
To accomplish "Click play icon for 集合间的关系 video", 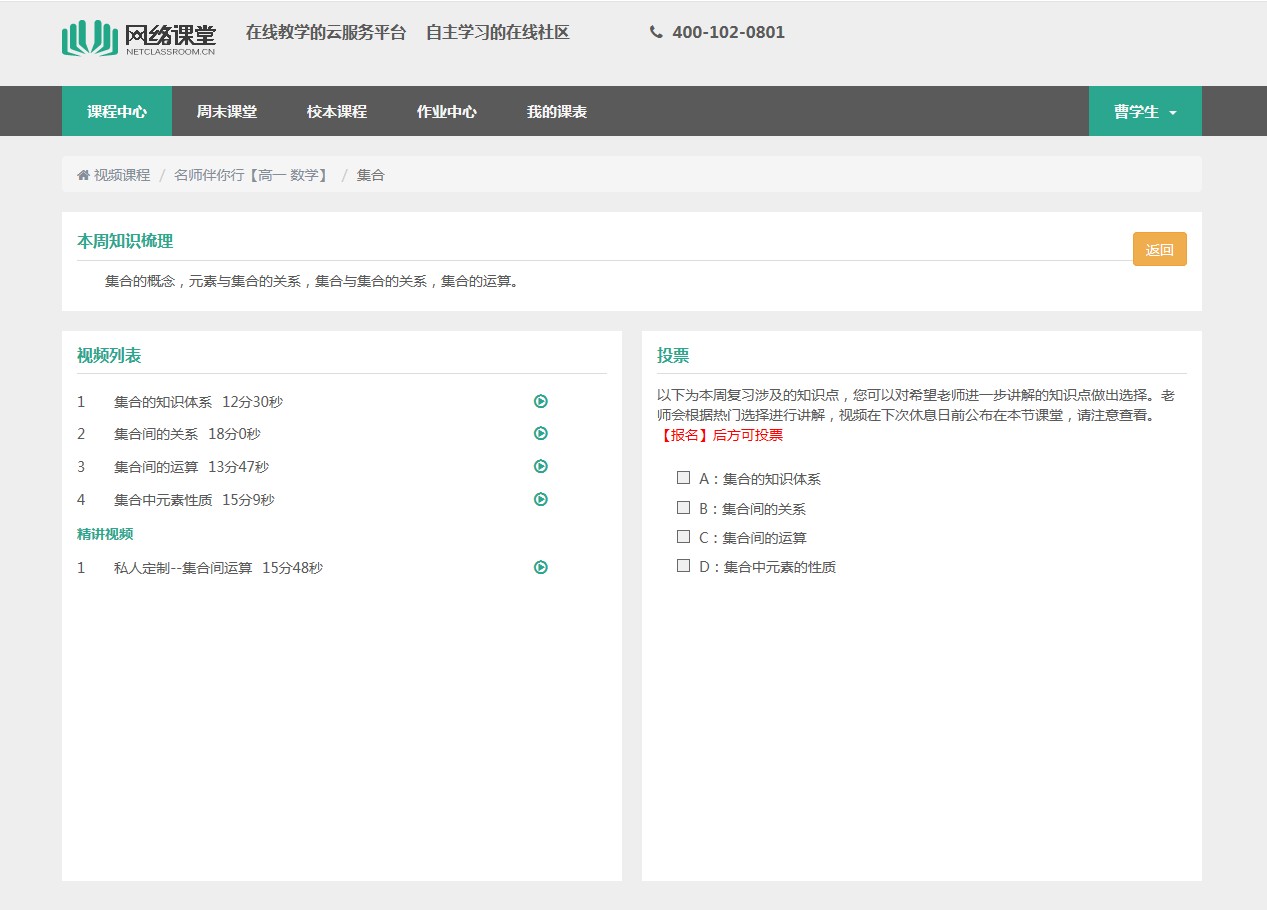I will [x=541, y=434].
